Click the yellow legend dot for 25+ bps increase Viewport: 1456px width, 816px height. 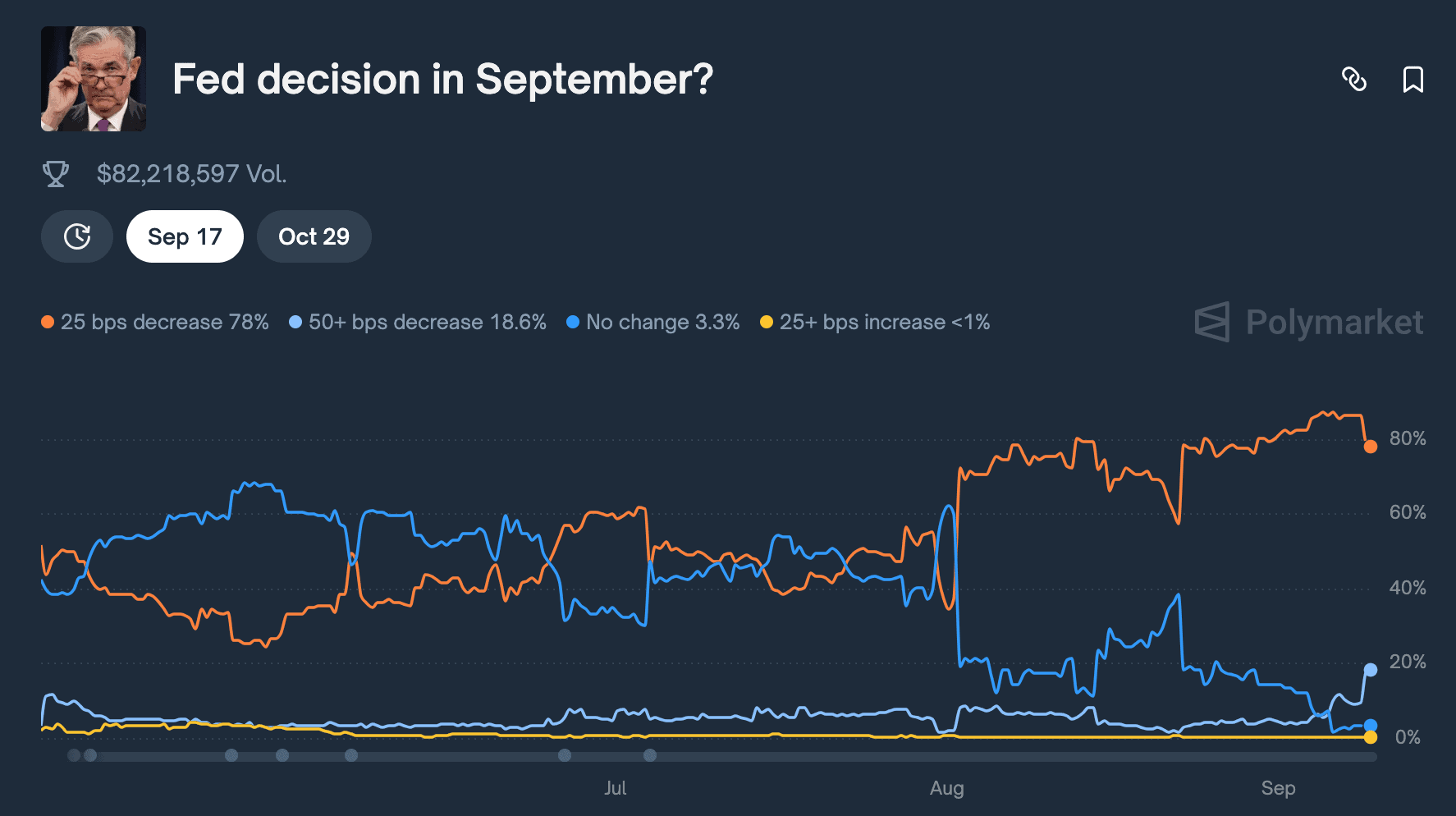765,323
